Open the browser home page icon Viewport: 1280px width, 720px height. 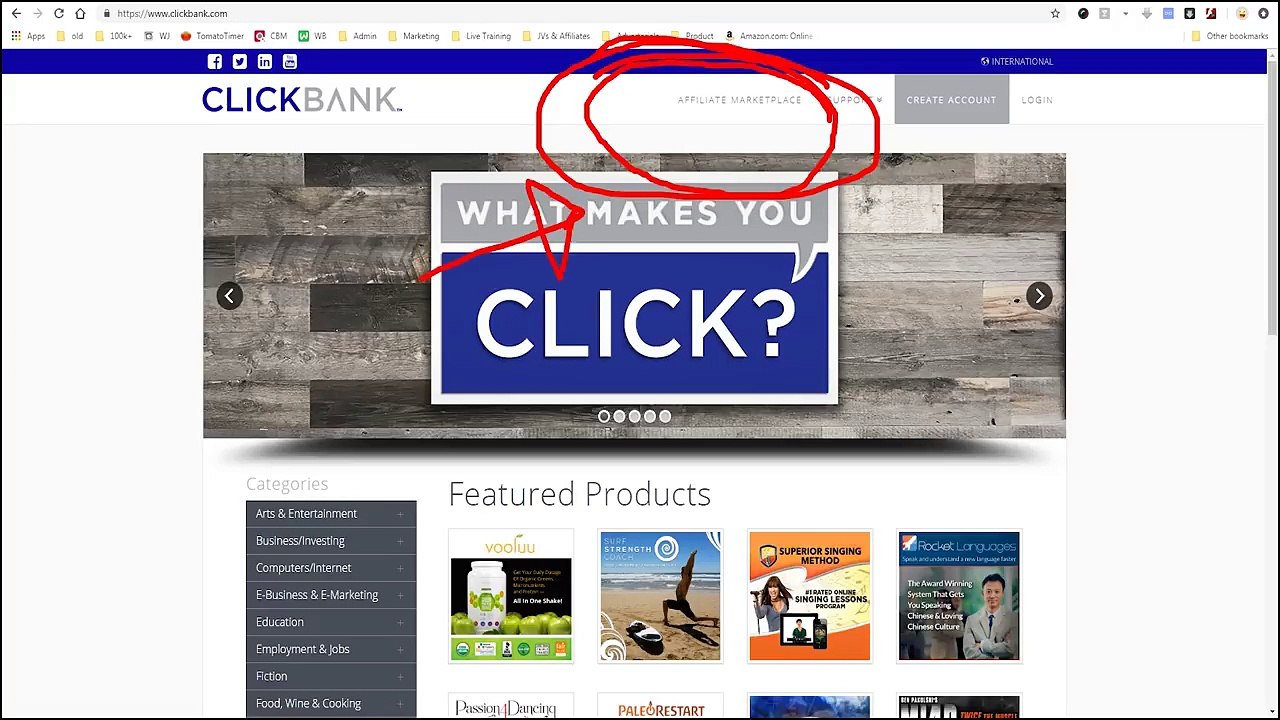pos(81,14)
